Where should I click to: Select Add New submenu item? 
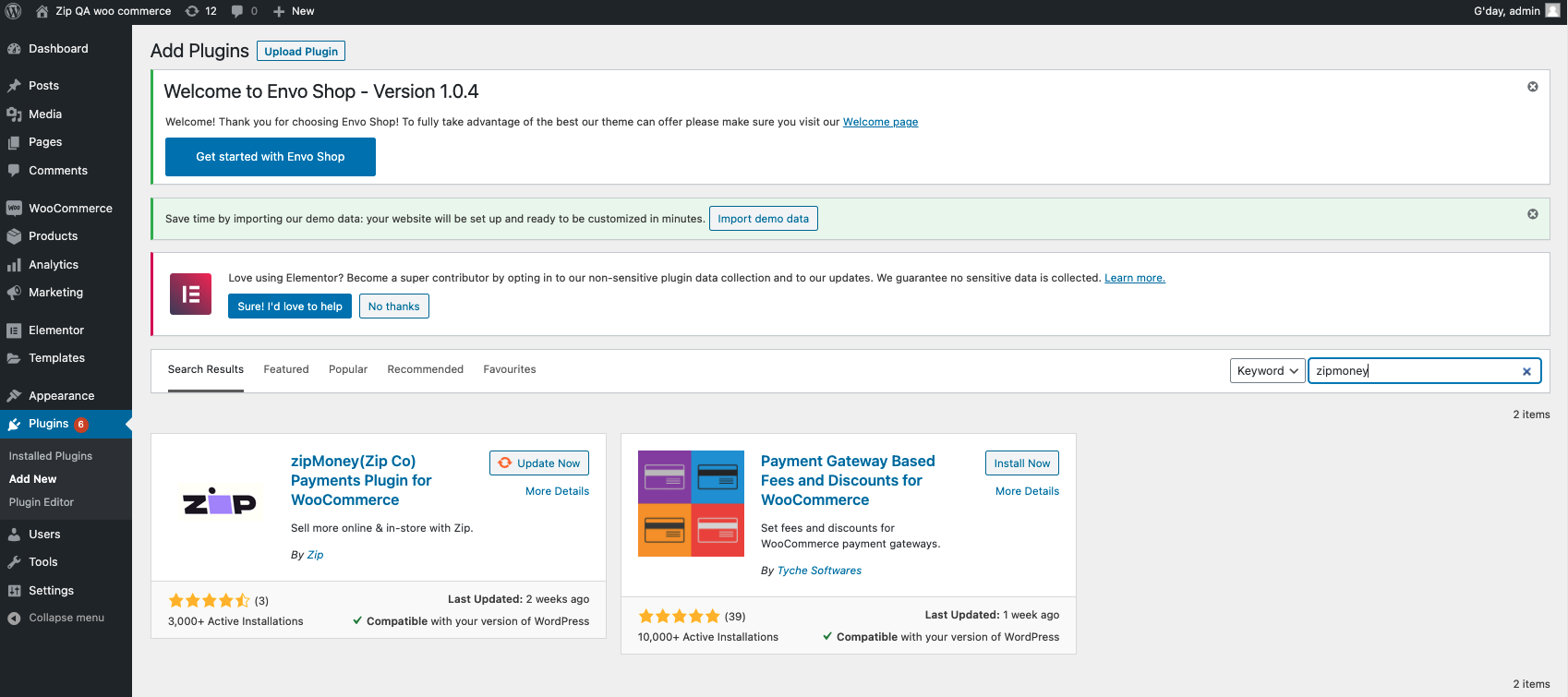pyautogui.click(x=33, y=479)
